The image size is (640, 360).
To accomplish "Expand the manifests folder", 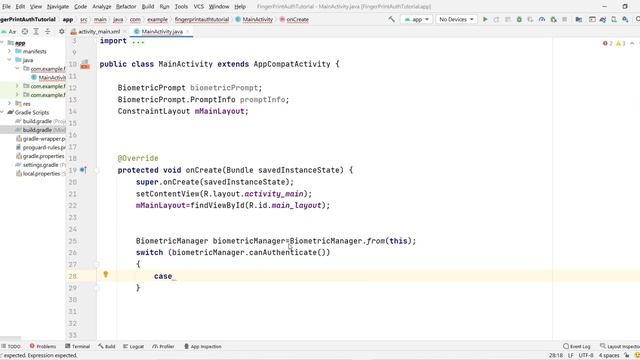I will (x=9, y=51).
